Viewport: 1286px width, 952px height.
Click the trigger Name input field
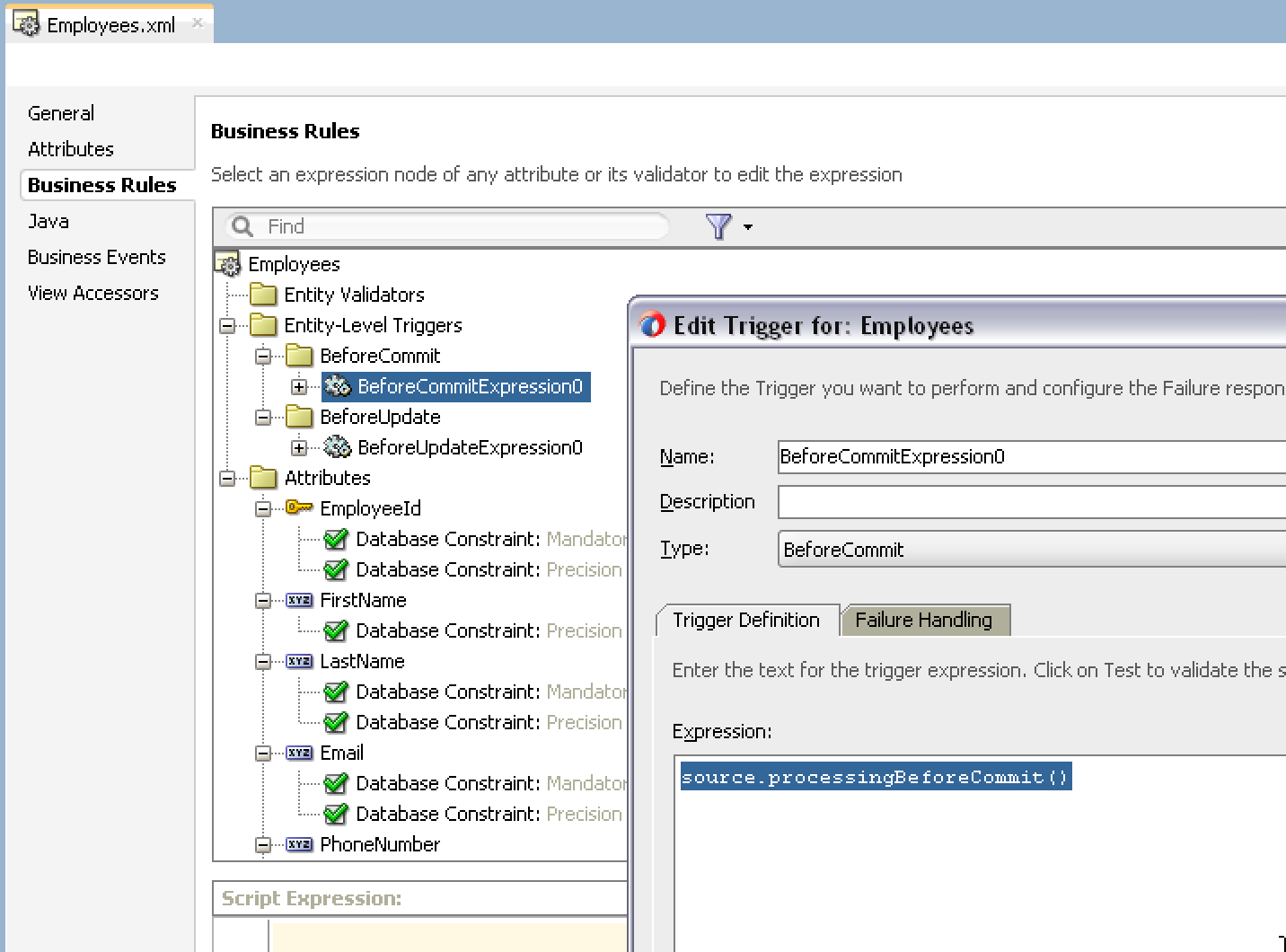tap(1032, 456)
